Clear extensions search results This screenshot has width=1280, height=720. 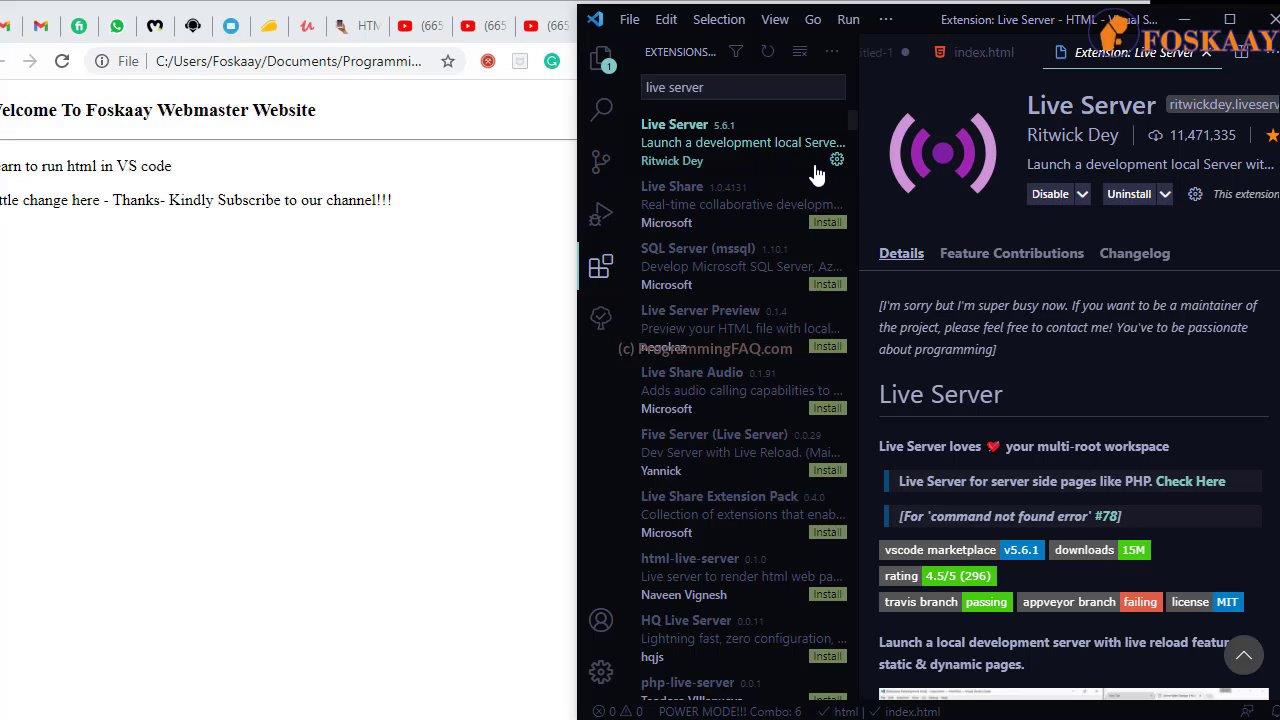point(800,51)
